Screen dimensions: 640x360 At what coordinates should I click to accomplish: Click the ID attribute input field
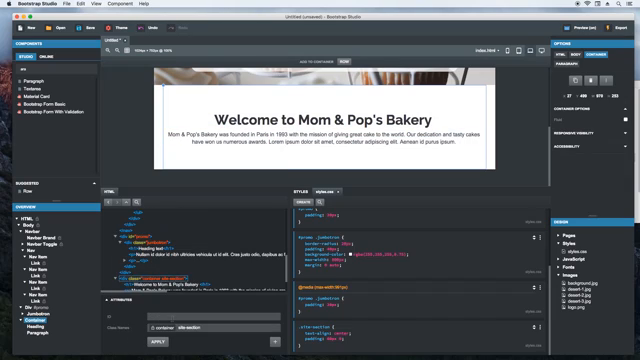point(213,316)
